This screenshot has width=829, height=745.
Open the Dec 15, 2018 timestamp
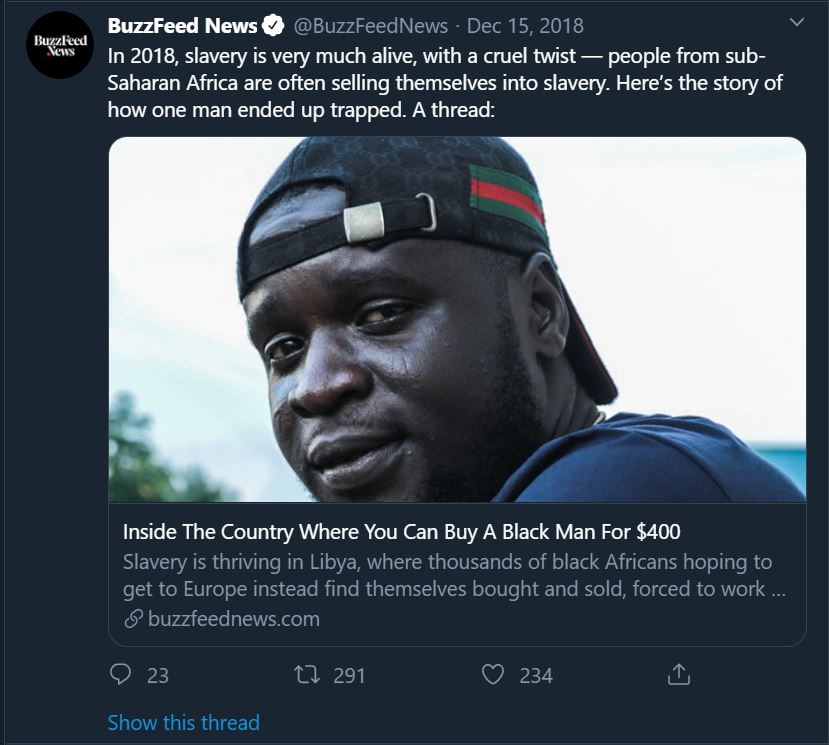coord(525,25)
